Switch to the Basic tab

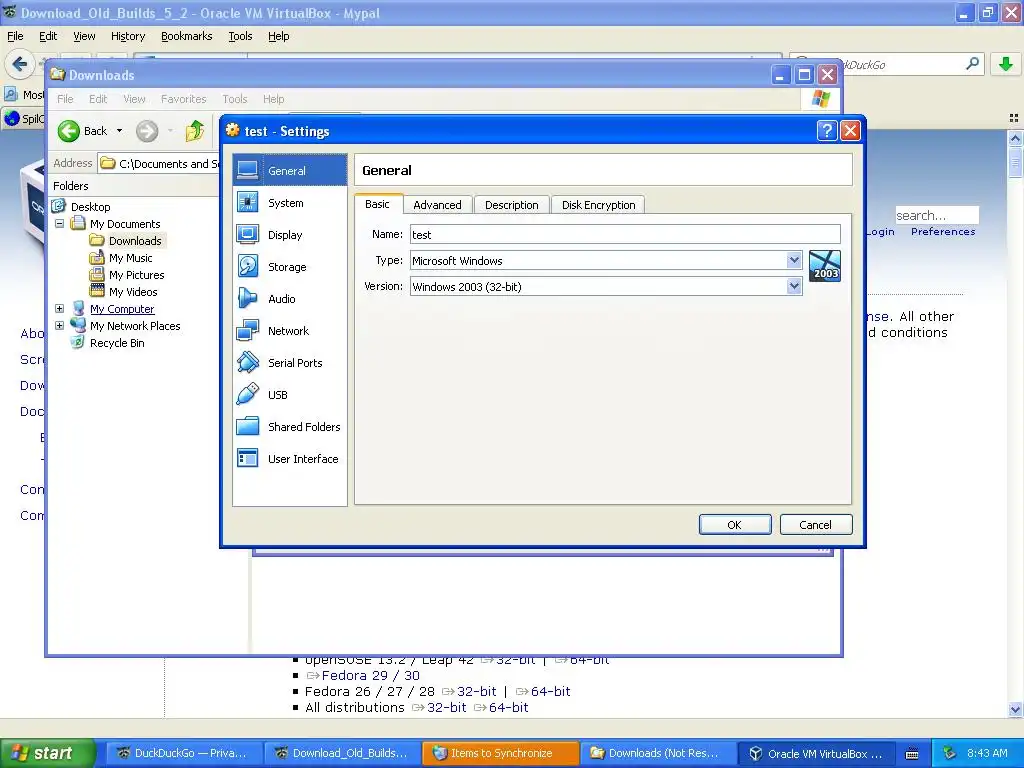[x=377, y=204]
